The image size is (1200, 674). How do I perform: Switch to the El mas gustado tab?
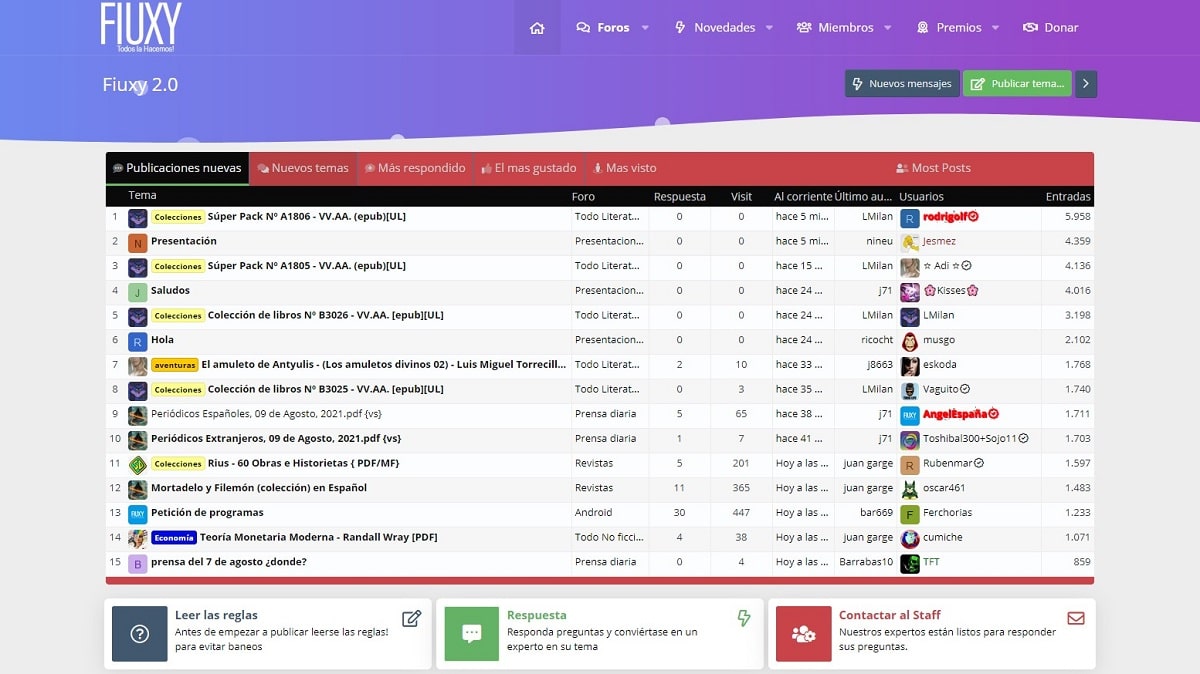tap(529, 168)
